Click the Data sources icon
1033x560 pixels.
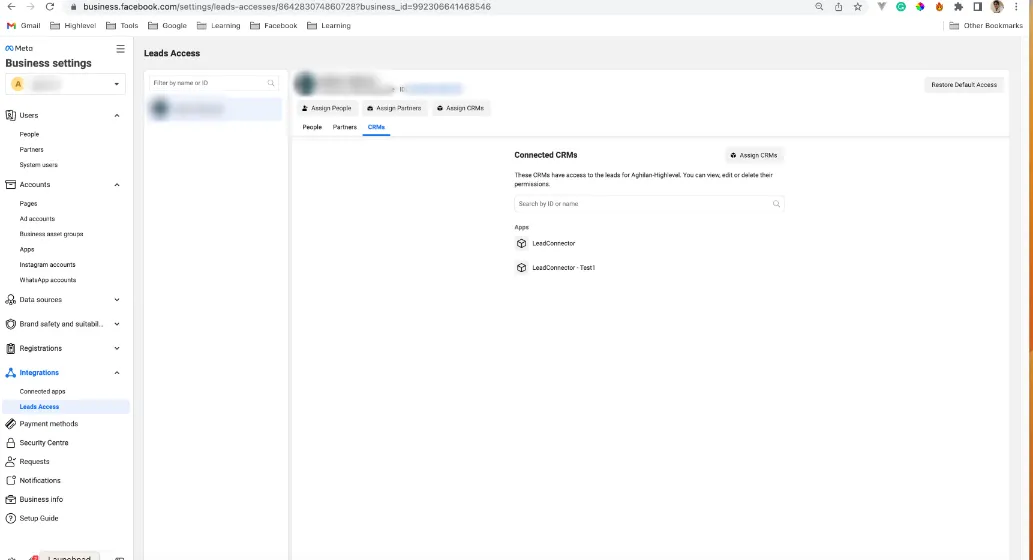(11, 300)
